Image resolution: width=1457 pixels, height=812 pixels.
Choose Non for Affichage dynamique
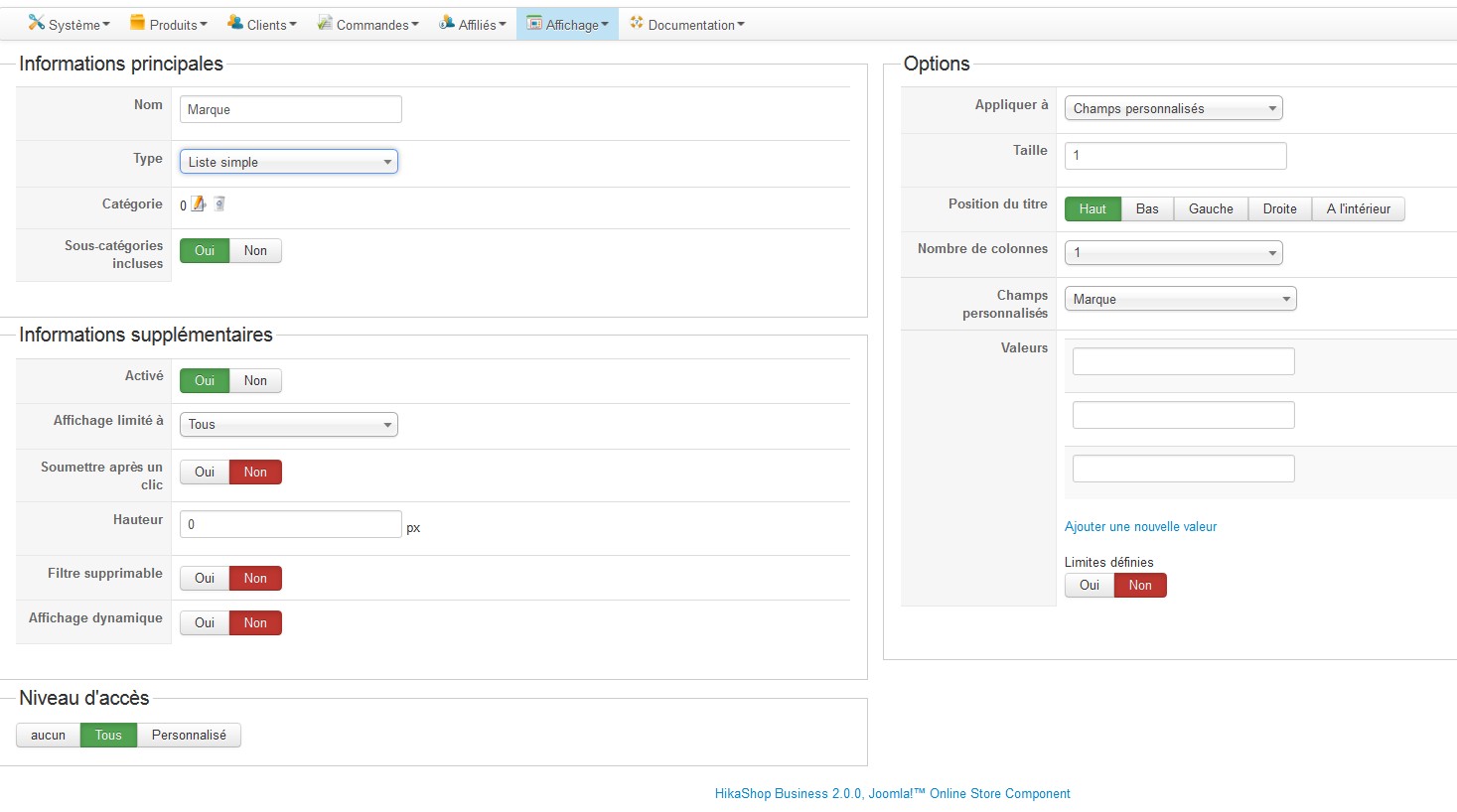pos(255,623)
